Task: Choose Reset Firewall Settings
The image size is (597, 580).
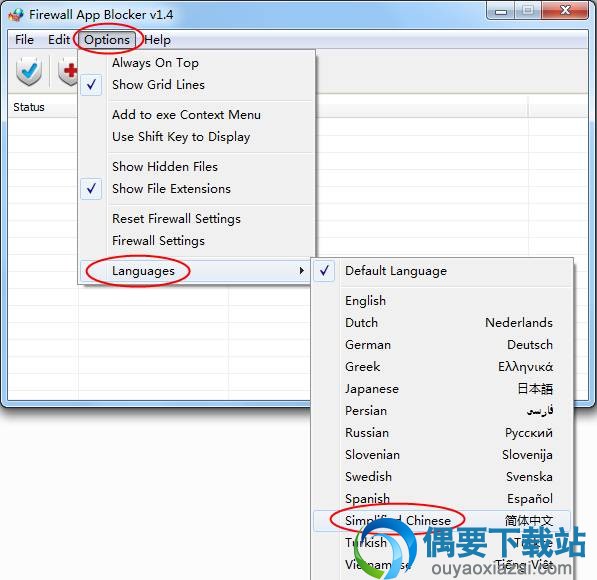Action: point(197,219)
